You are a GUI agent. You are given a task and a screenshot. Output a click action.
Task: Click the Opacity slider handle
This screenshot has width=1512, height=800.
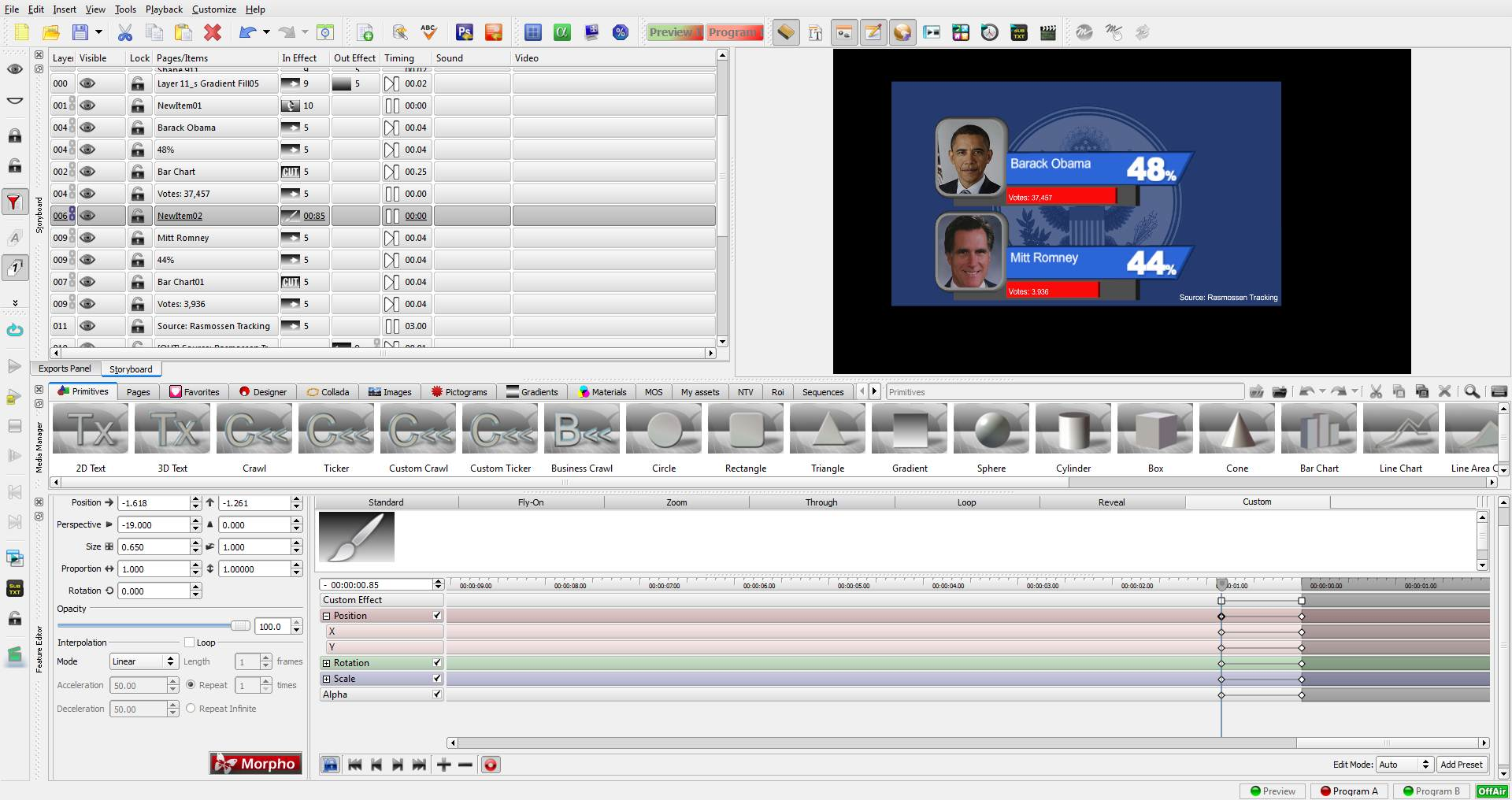click(x=240, y=626)
